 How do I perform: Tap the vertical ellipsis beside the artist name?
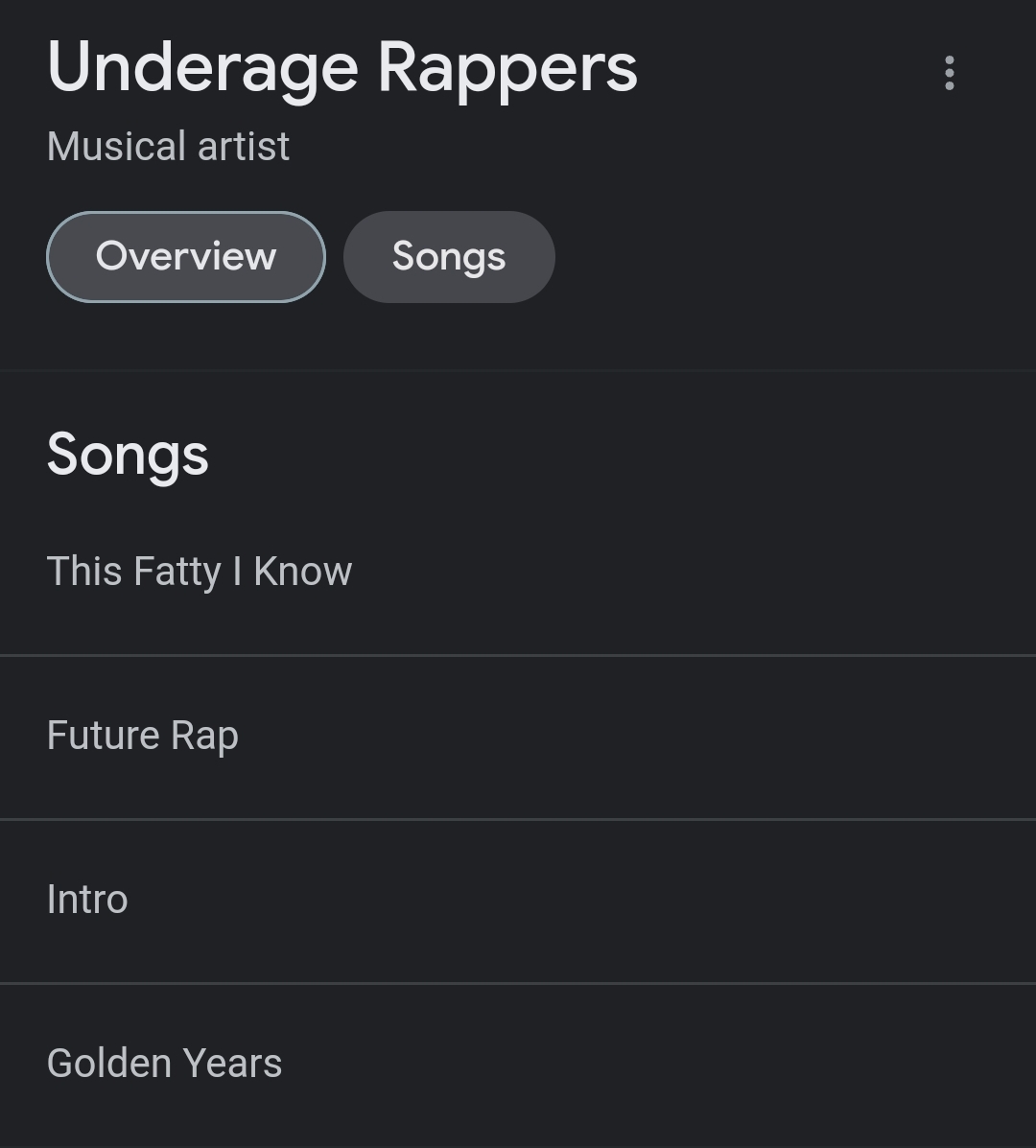(949, 73)
